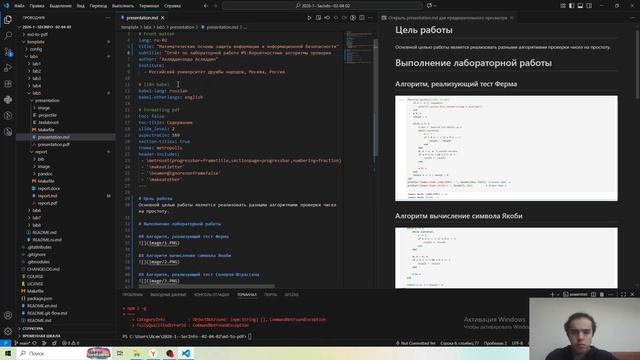Viewport: 640px width, 360px height.
Task: Open package.json in the file tree
Action: pyautogui.click(x=39, y=298)
